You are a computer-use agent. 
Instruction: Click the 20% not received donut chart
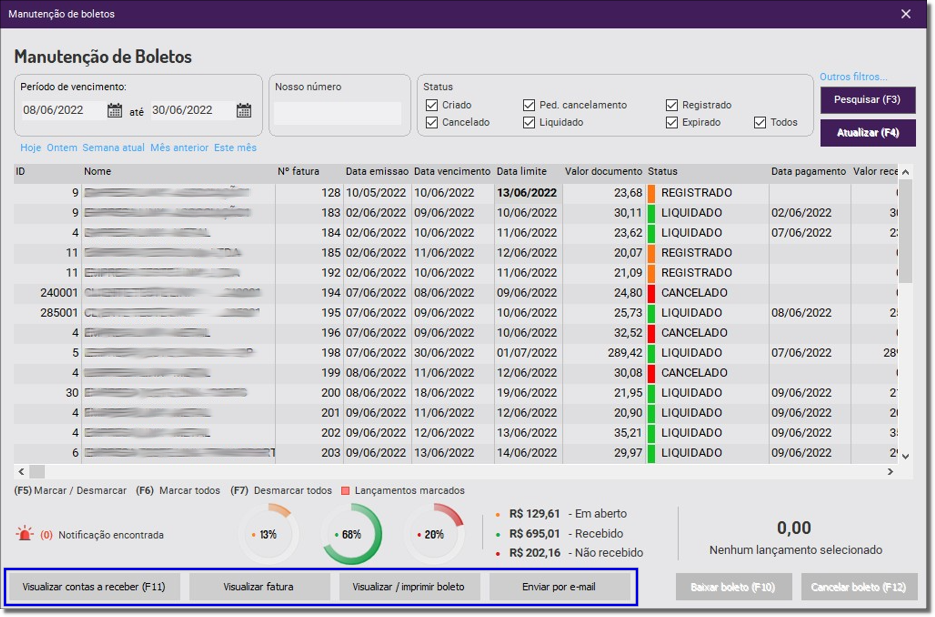(x=434, y=534)
